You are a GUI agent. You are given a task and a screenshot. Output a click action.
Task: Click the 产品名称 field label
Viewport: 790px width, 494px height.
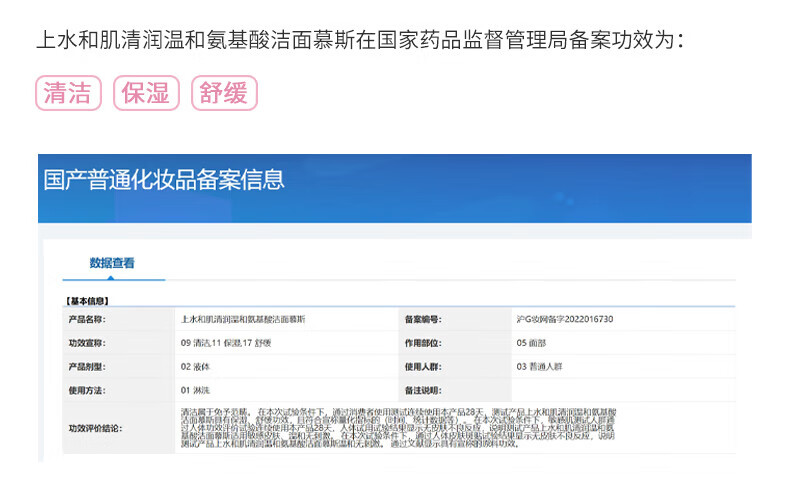click(x=86, y=319)
